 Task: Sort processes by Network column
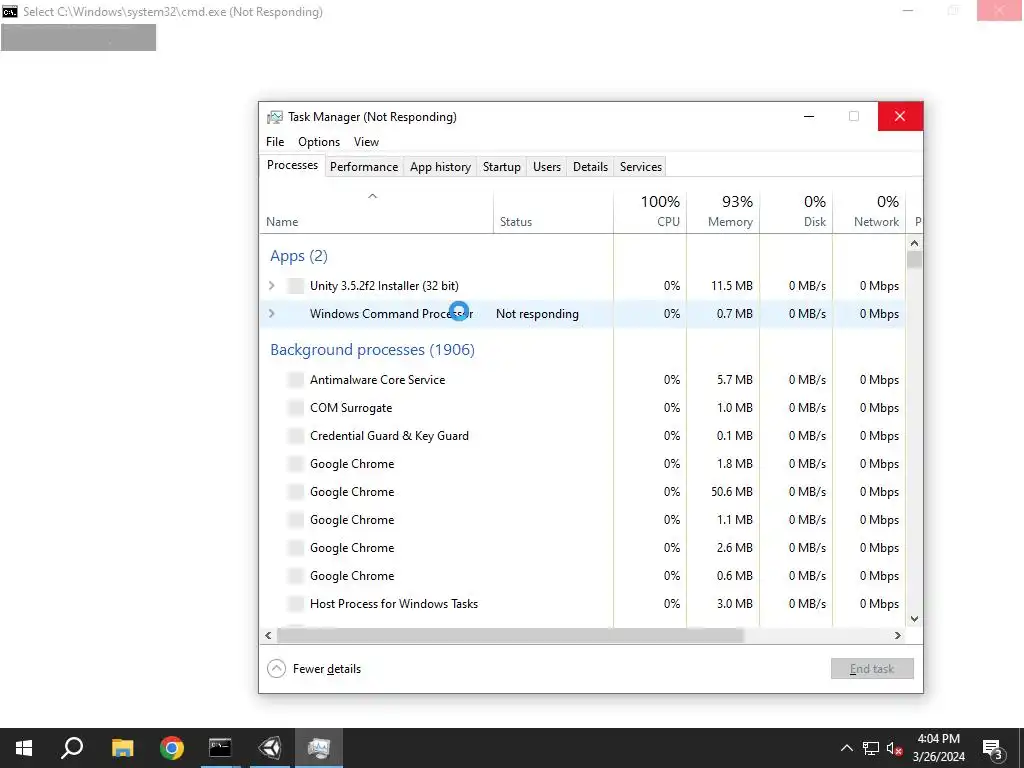(x=869, y=212)
